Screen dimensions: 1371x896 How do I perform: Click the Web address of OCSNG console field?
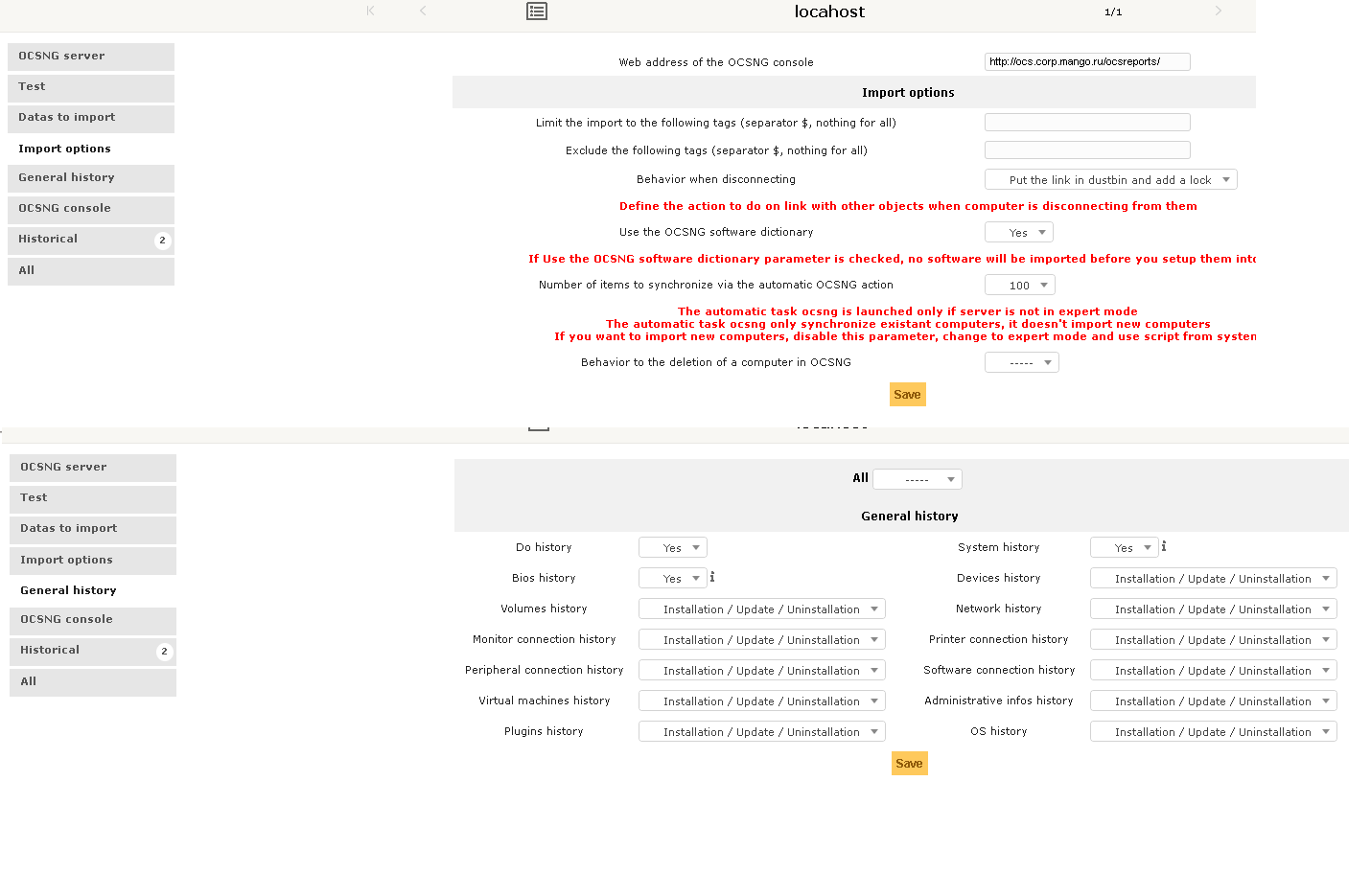click(x=1086, y=61)
